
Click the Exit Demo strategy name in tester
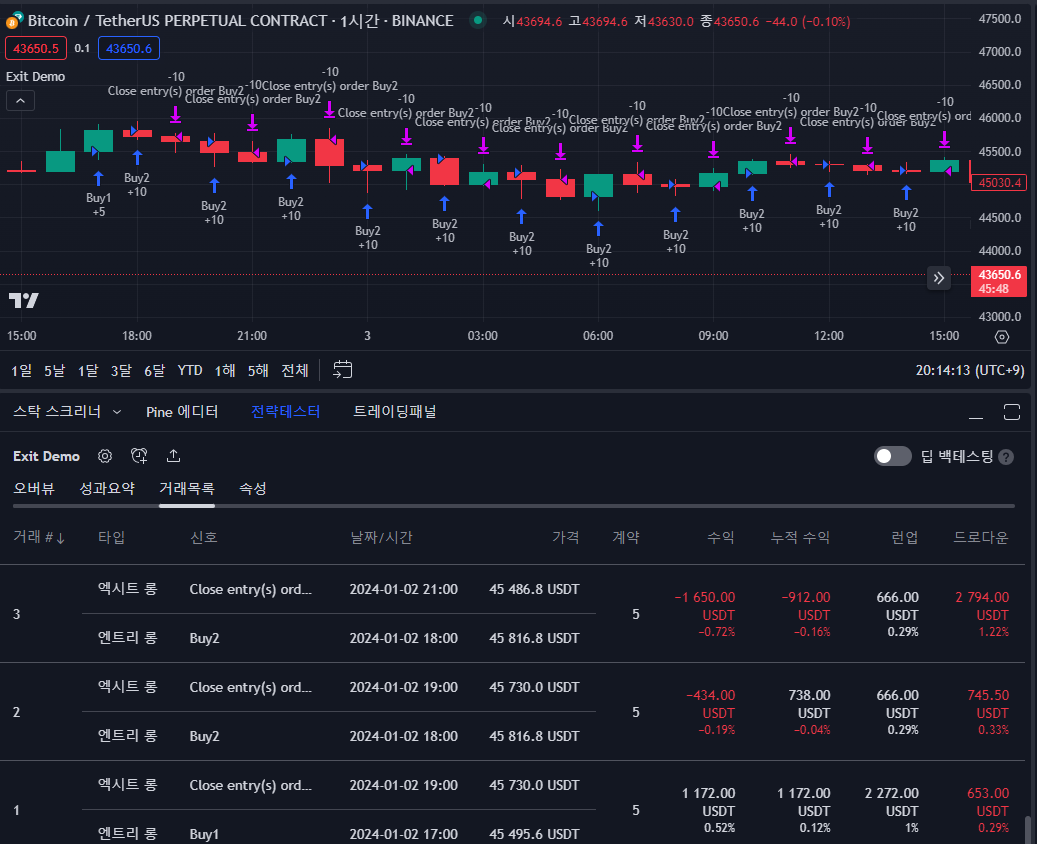coord(46,456)
